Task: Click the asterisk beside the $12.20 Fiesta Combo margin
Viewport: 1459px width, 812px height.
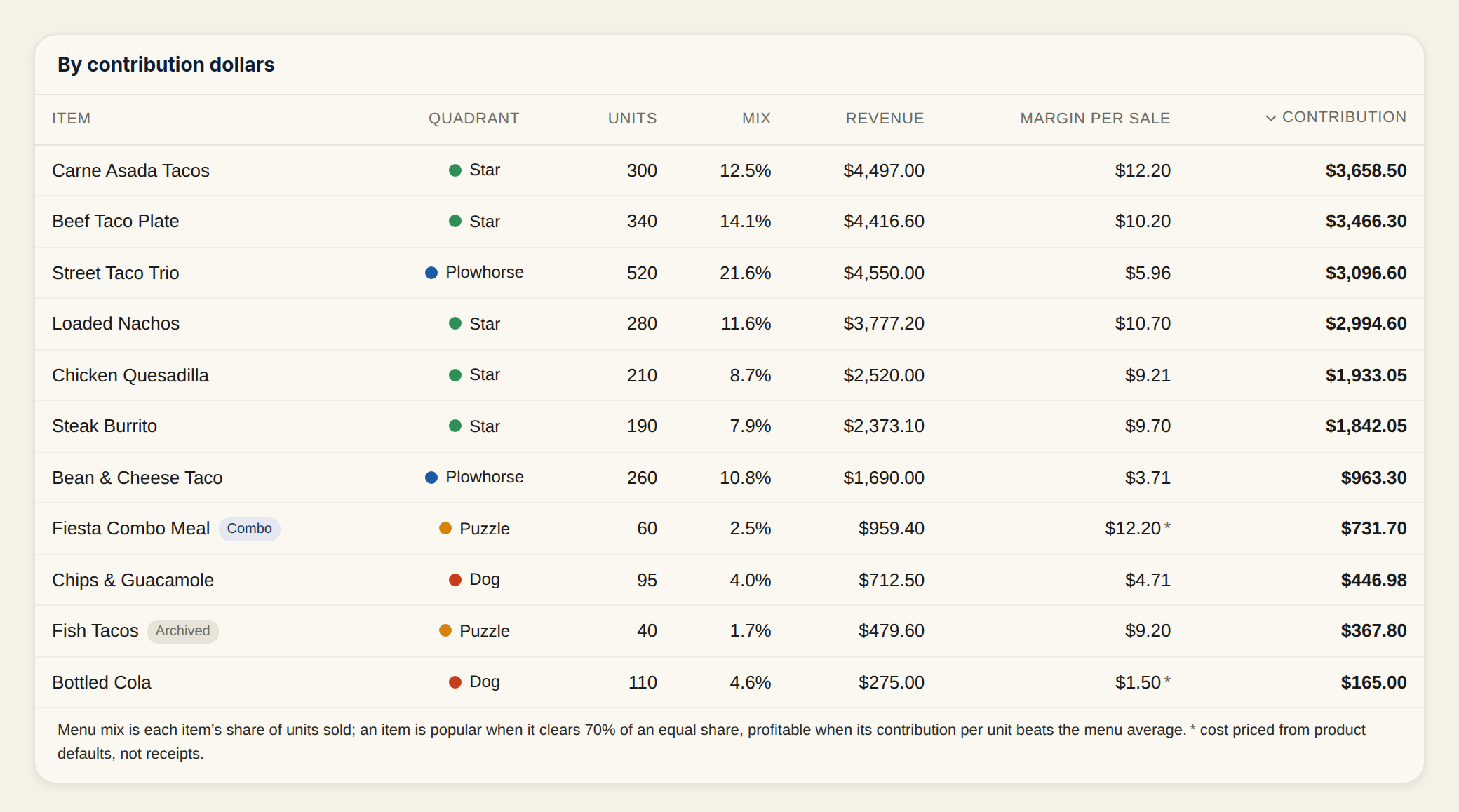Action: pos(1167,526)
